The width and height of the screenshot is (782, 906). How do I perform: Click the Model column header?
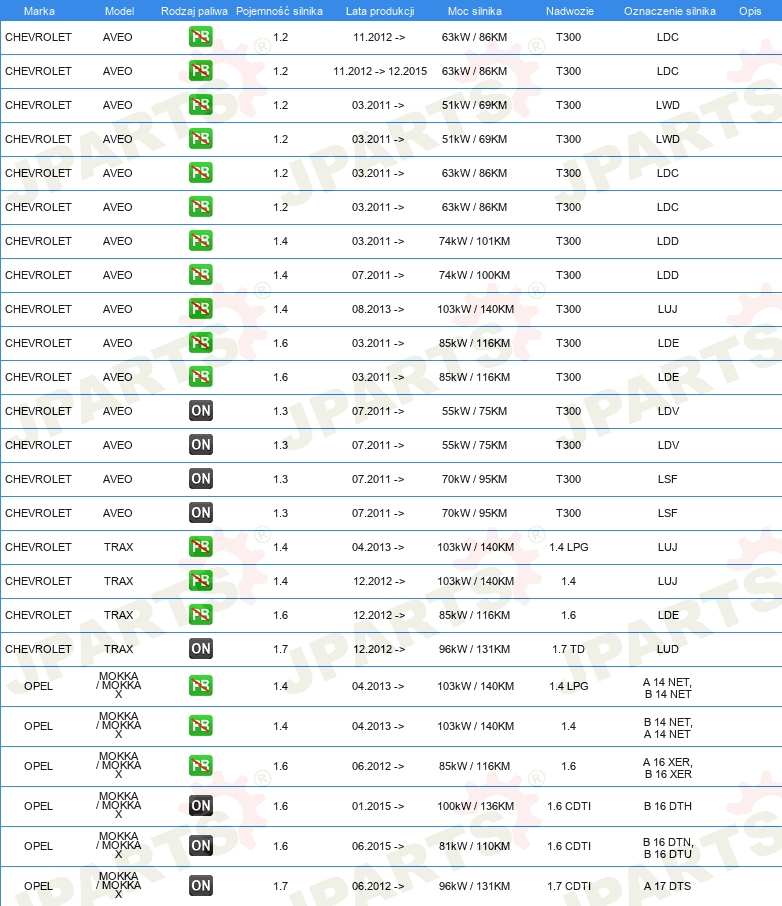point(120,11)
